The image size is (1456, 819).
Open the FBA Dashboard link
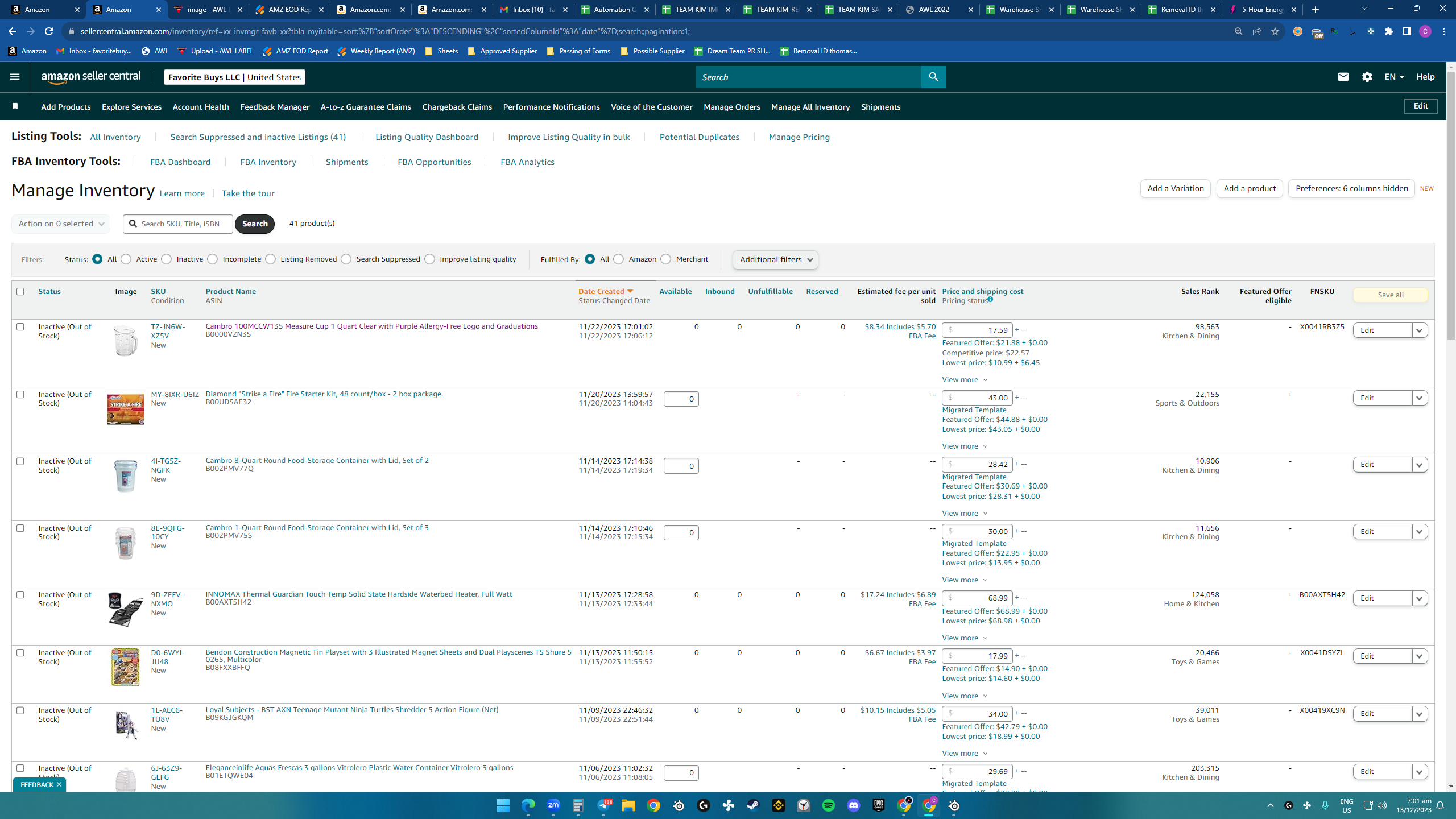(x=180, y=162)
